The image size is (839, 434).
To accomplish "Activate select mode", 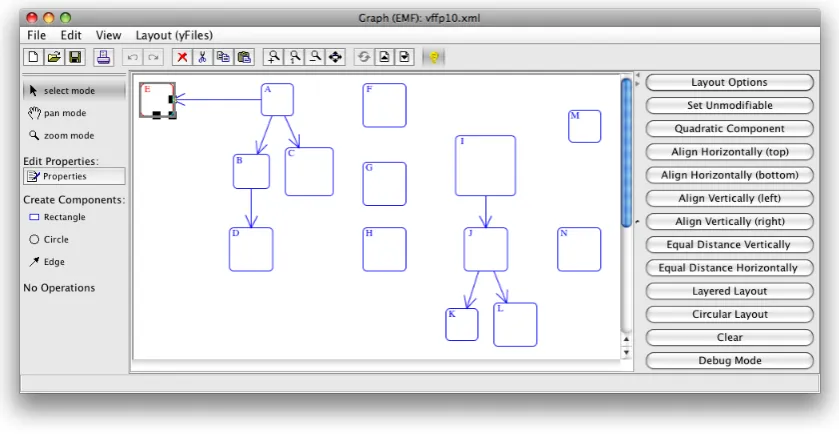I will click(x=74, y=91).
